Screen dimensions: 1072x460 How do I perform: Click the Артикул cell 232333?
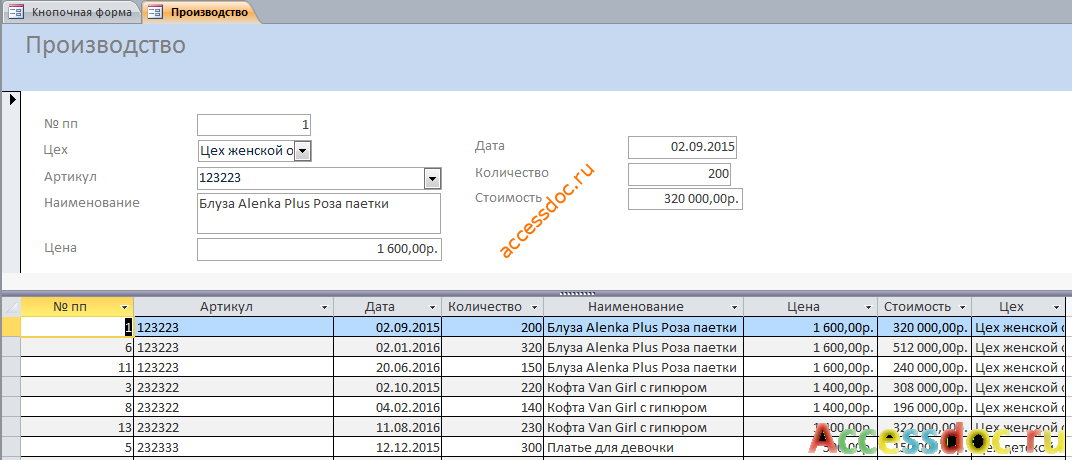pyautogui.click(x=234, y=448)
